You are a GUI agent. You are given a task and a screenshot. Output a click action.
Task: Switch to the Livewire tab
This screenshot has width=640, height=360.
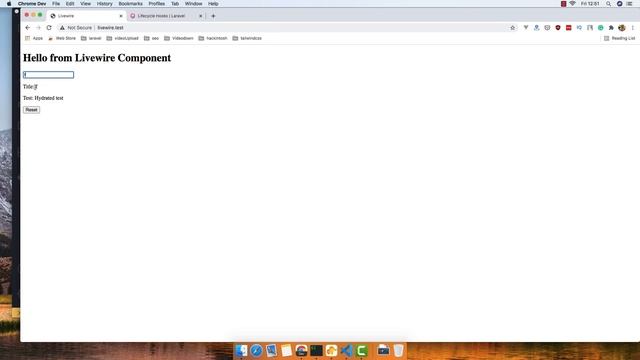[86, 16]
